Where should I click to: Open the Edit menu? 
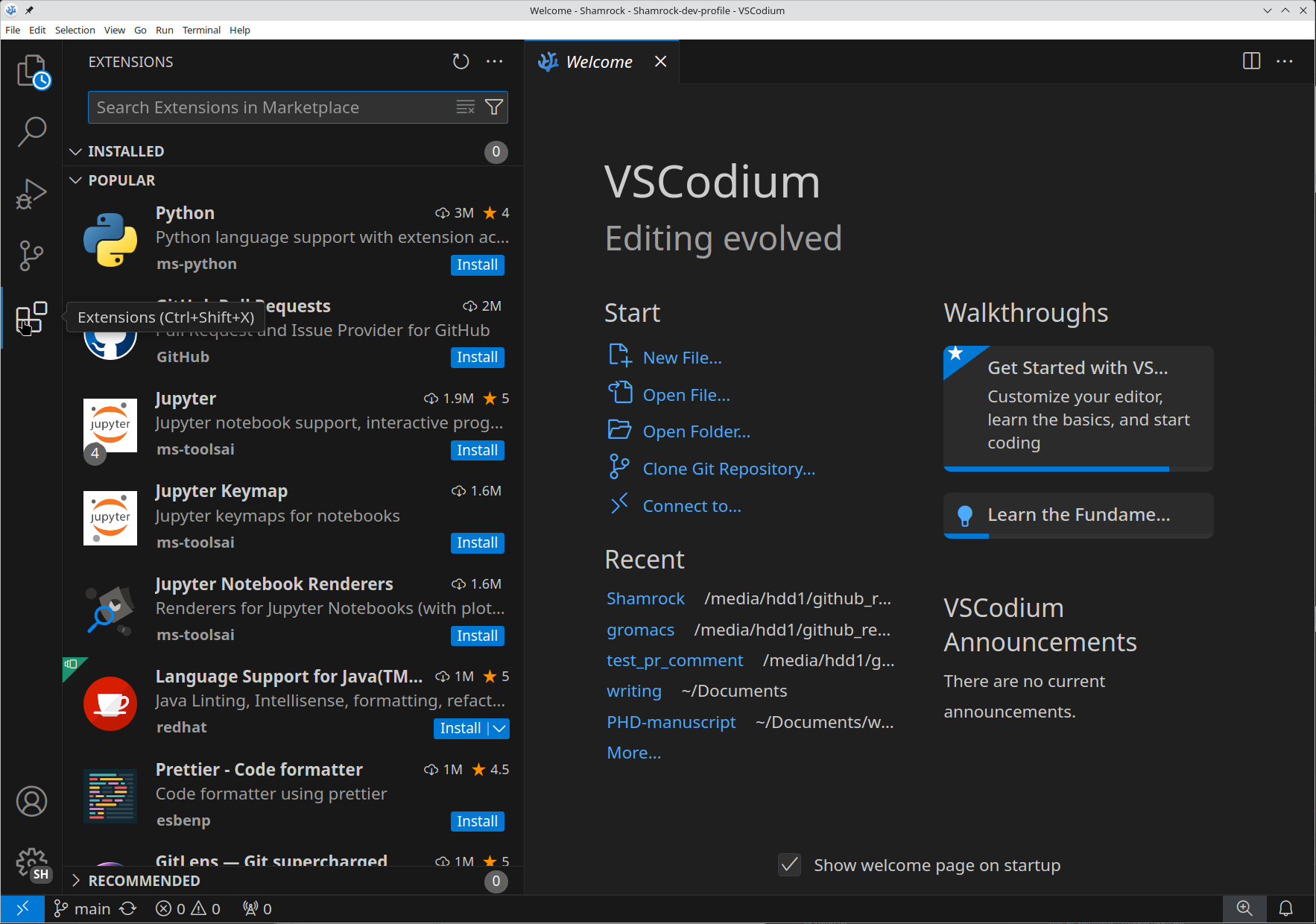tap(37, 30)
